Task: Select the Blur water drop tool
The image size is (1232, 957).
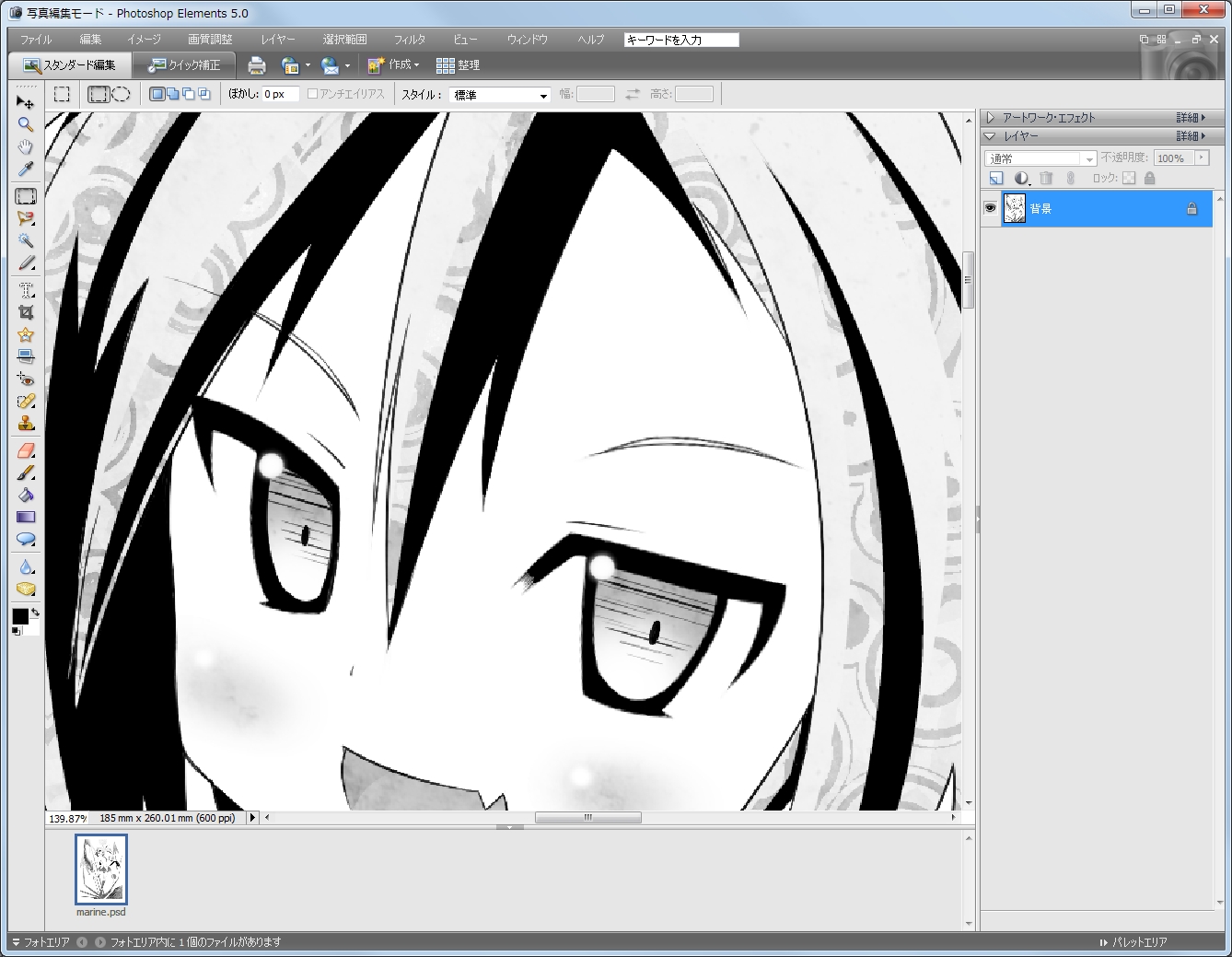Action: point(25,566)
